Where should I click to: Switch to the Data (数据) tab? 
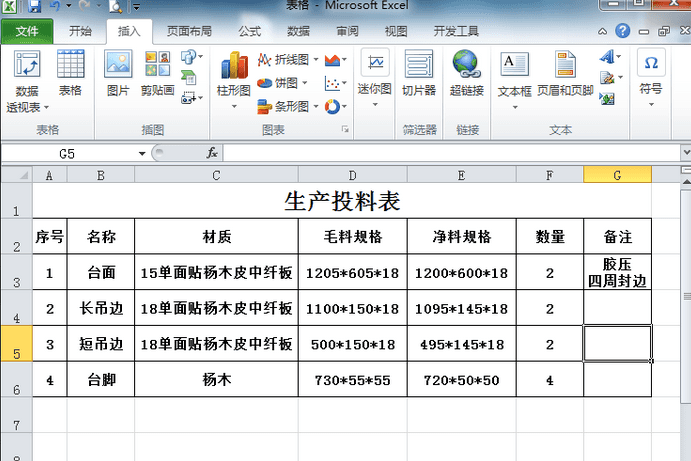point(298,31)
